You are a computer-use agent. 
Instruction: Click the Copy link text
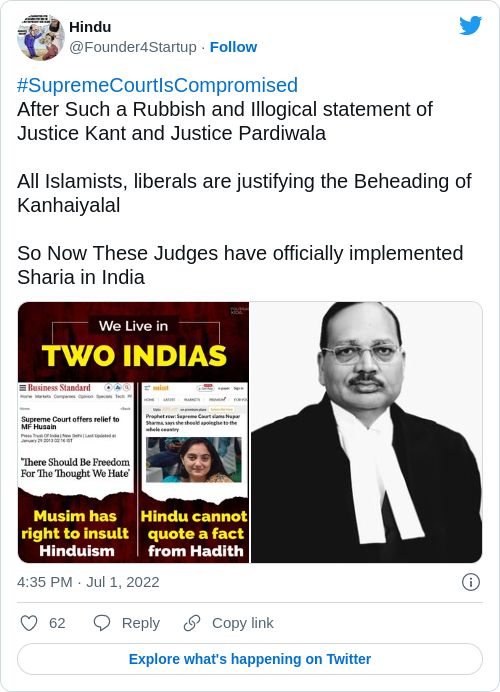243,623
